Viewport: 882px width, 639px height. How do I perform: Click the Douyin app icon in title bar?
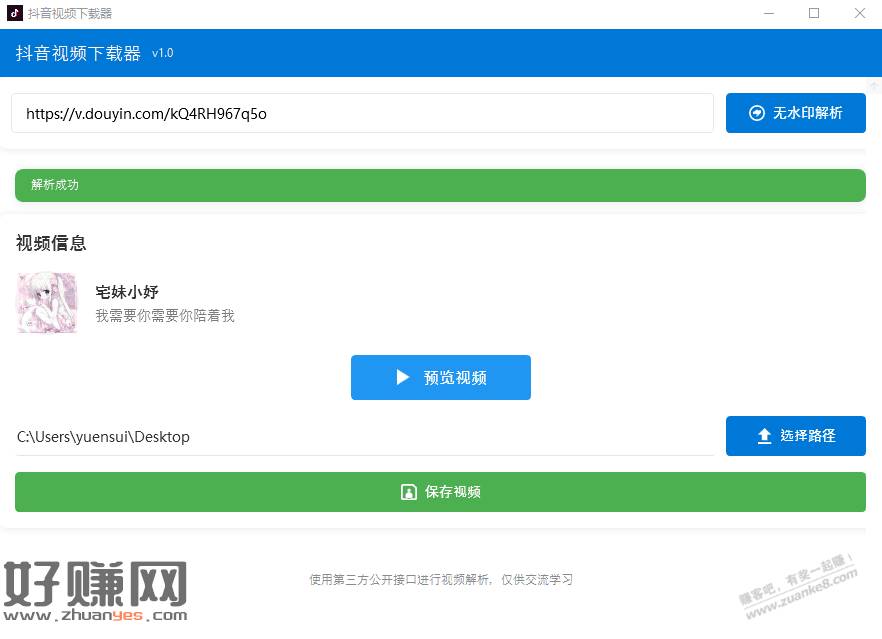coord(15,13)
